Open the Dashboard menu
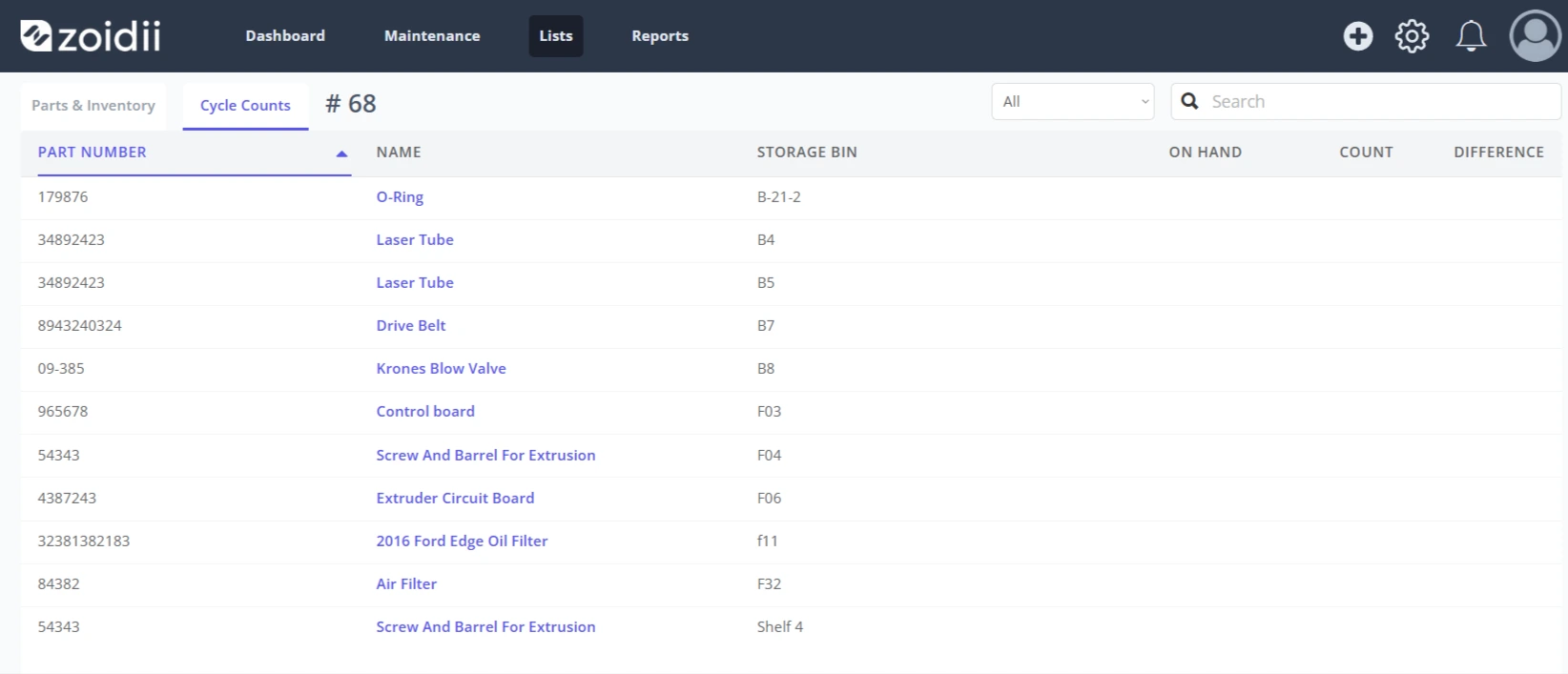The height and width of the screenshot is (674, 1568). 285,36
